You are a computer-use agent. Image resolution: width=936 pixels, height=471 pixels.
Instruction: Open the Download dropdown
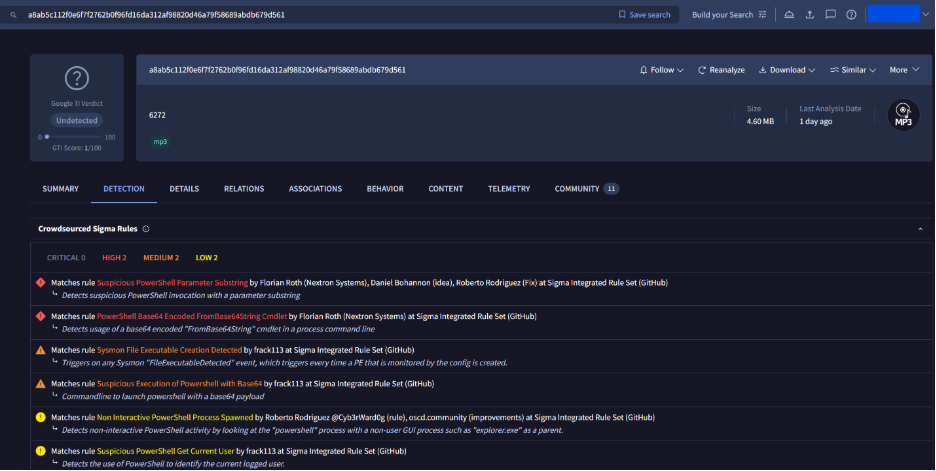tap(787, 70)
